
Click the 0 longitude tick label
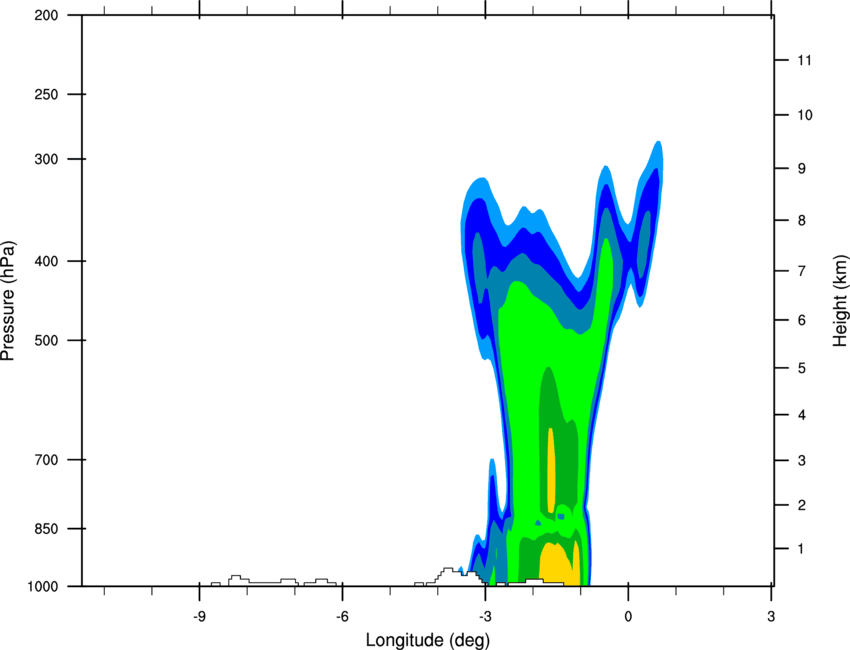(x=628, y=617)
